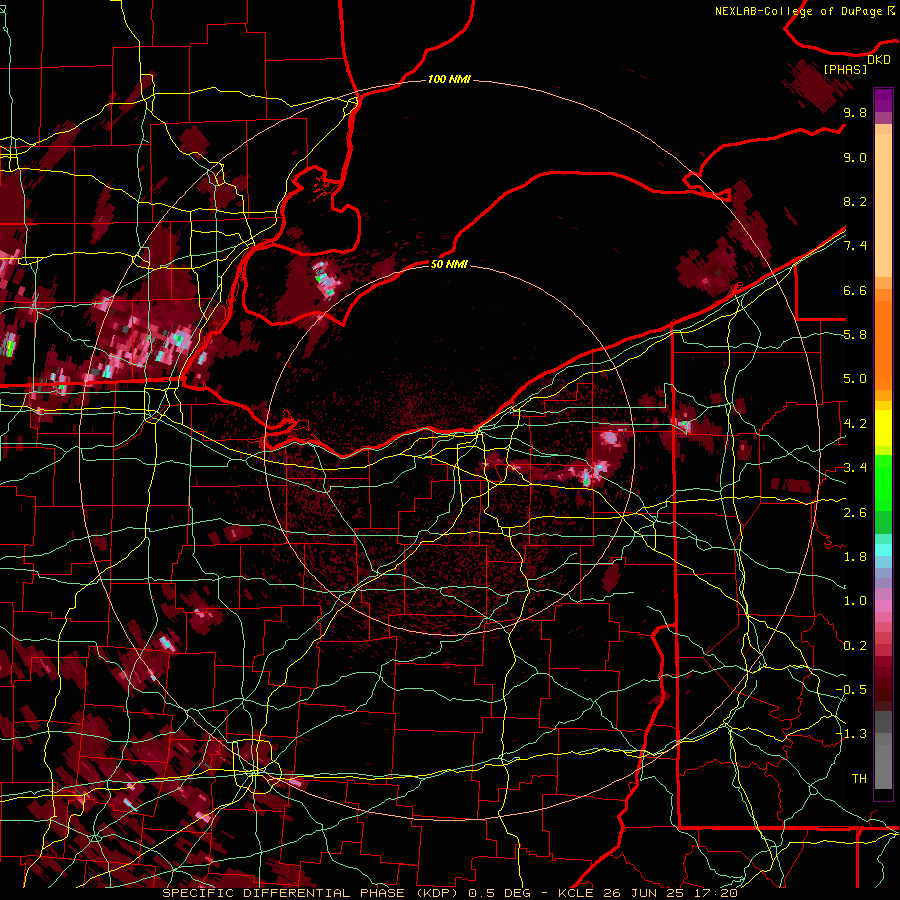Click the "100 NMI" range ring label
Viewport: 900px width, 900px height.
pos(449,79)
